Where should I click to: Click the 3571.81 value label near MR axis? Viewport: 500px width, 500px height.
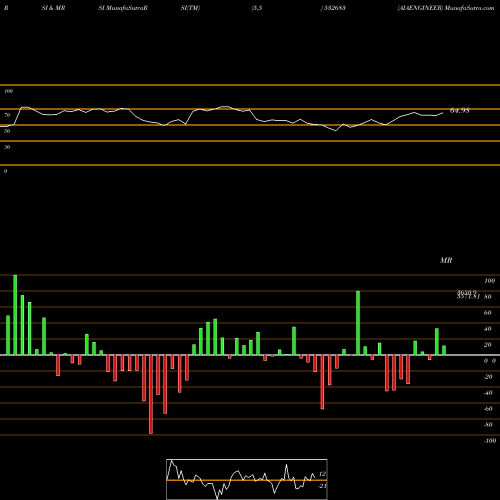tap(468, 296)
